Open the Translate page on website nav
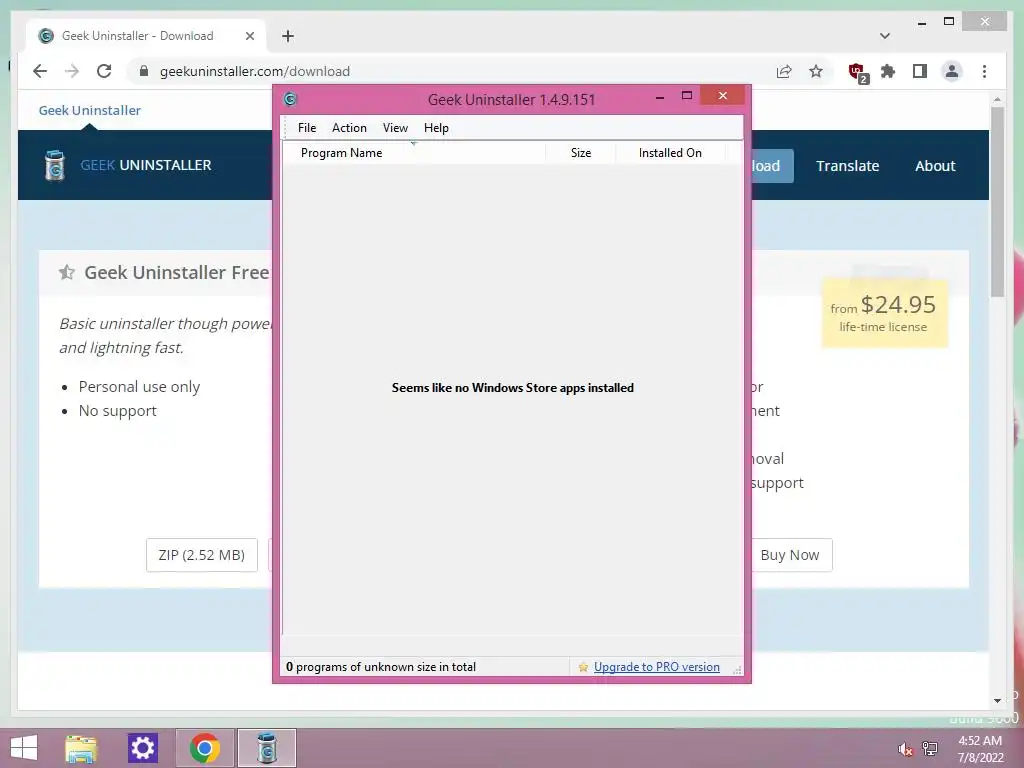The height and width of the screenshot is (768, 1024). click(x=847, y=166)
